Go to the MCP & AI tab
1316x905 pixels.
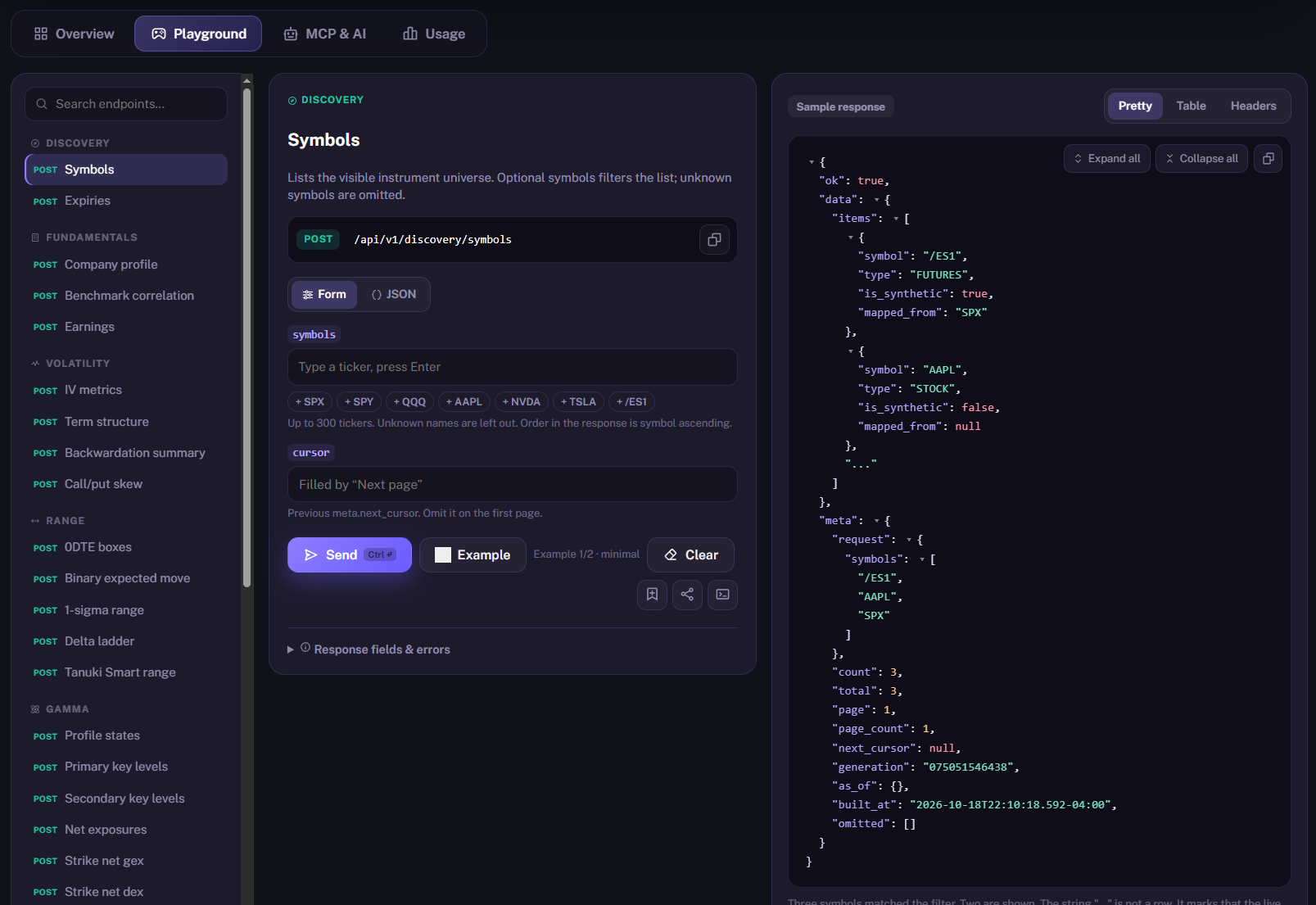point(325,34)
